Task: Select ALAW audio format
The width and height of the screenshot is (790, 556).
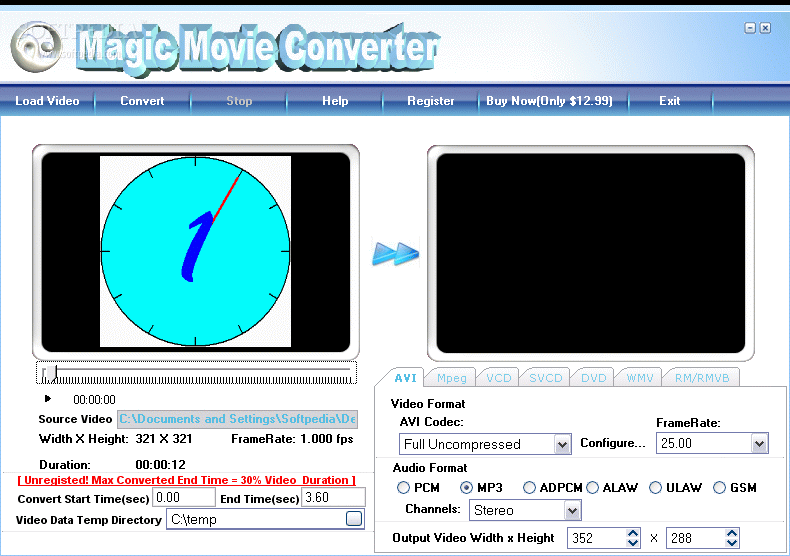Action: [x=592, y=488]
